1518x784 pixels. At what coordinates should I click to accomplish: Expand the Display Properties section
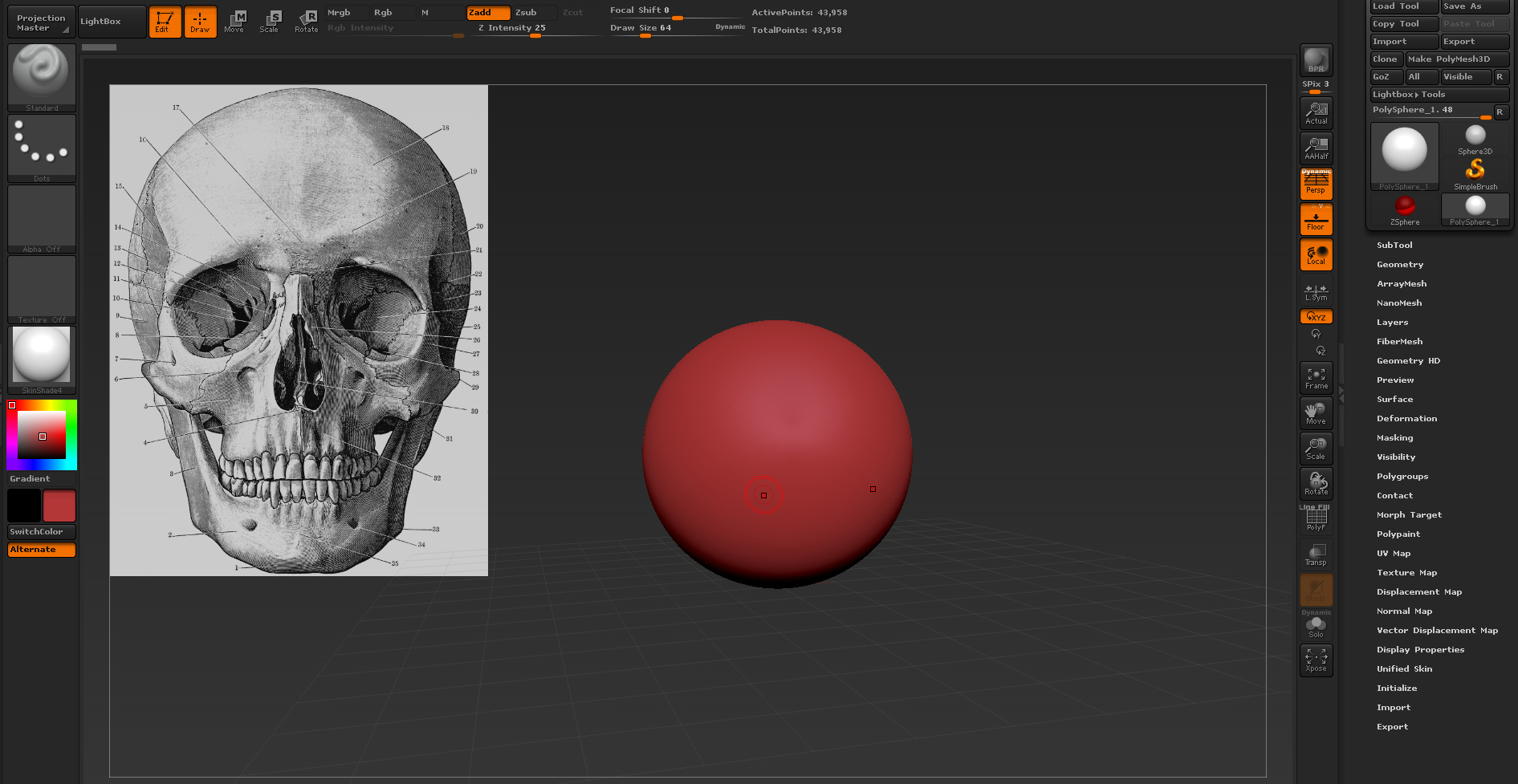[1421, 650]
